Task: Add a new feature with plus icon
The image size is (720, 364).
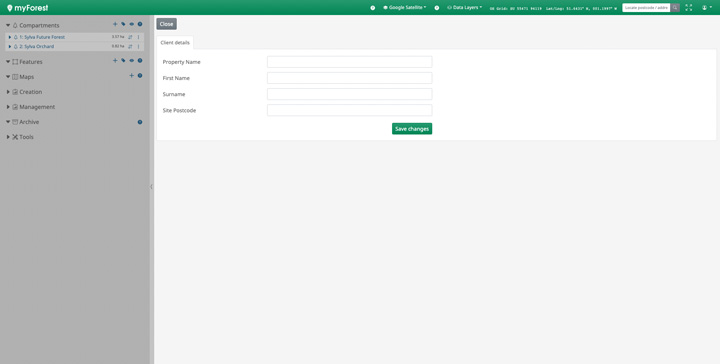Action: 115,61
